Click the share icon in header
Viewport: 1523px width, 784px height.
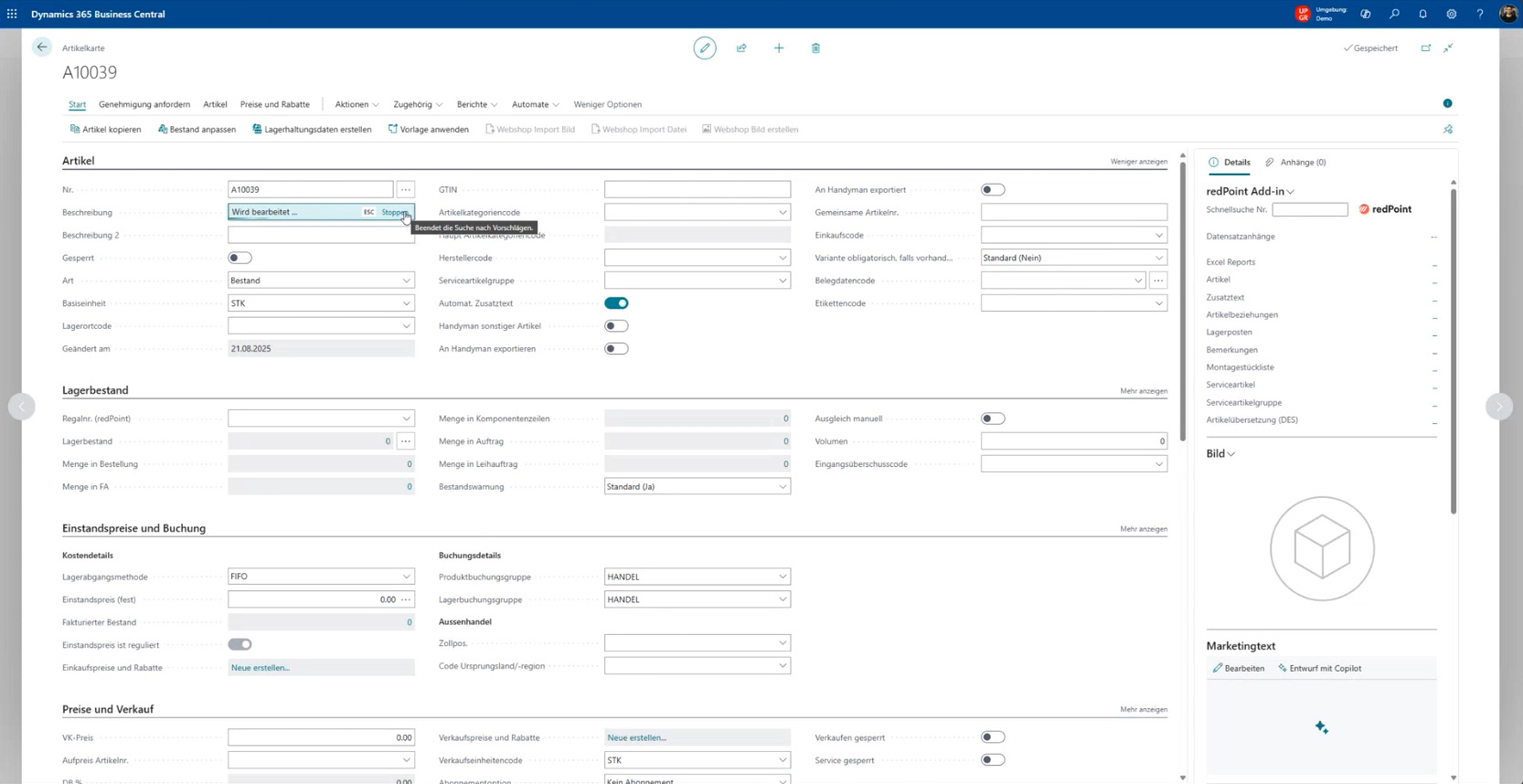click(741, 48)
